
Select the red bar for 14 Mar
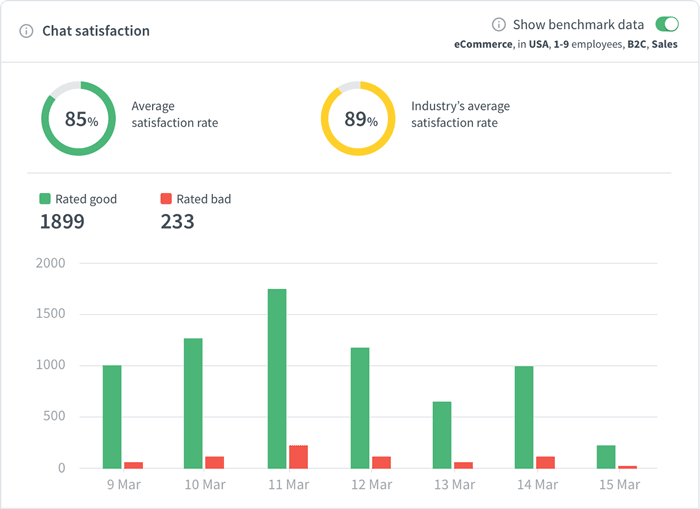click(545, 462)
